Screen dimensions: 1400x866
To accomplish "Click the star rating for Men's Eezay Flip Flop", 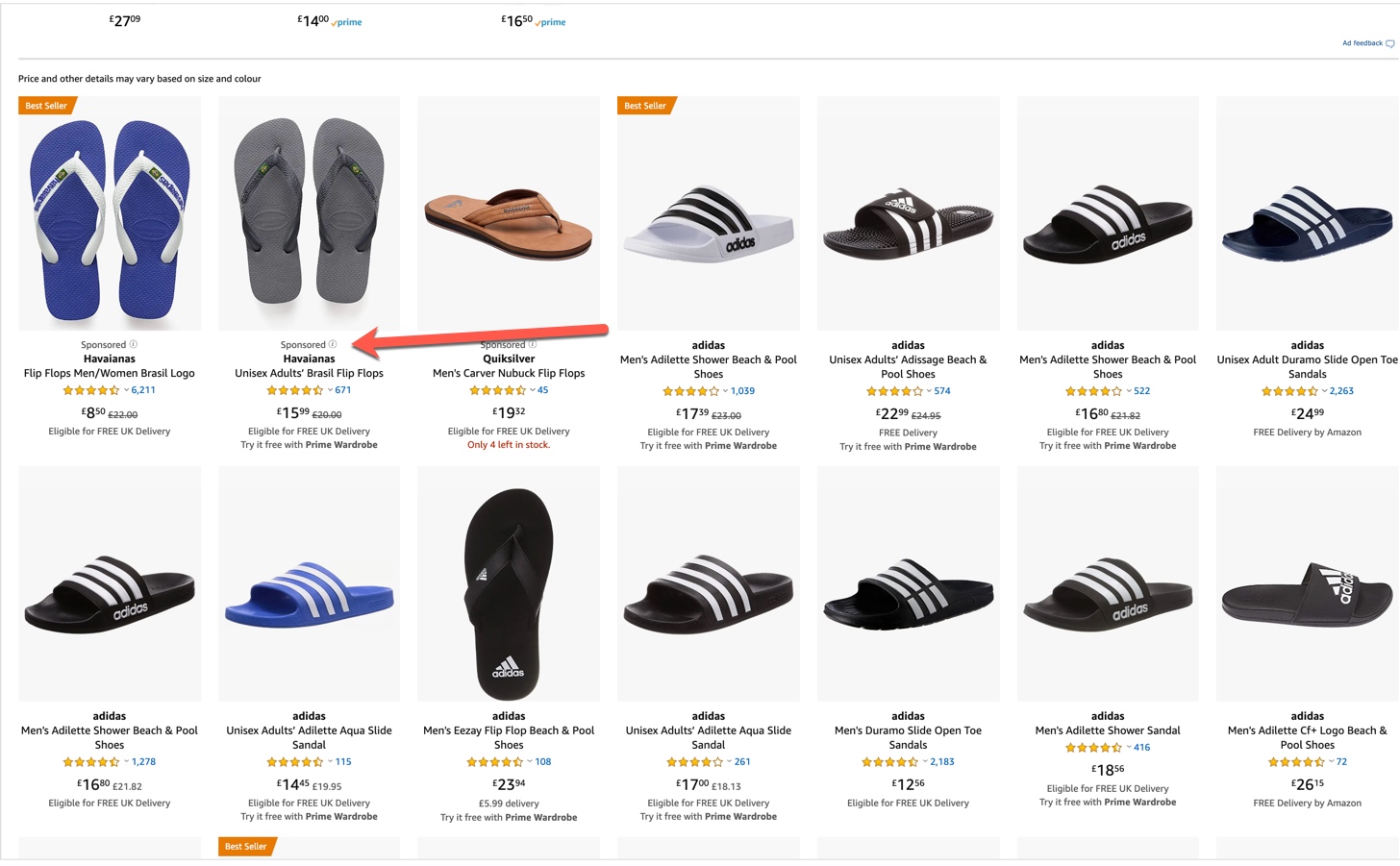I will [x=494, y=761].
